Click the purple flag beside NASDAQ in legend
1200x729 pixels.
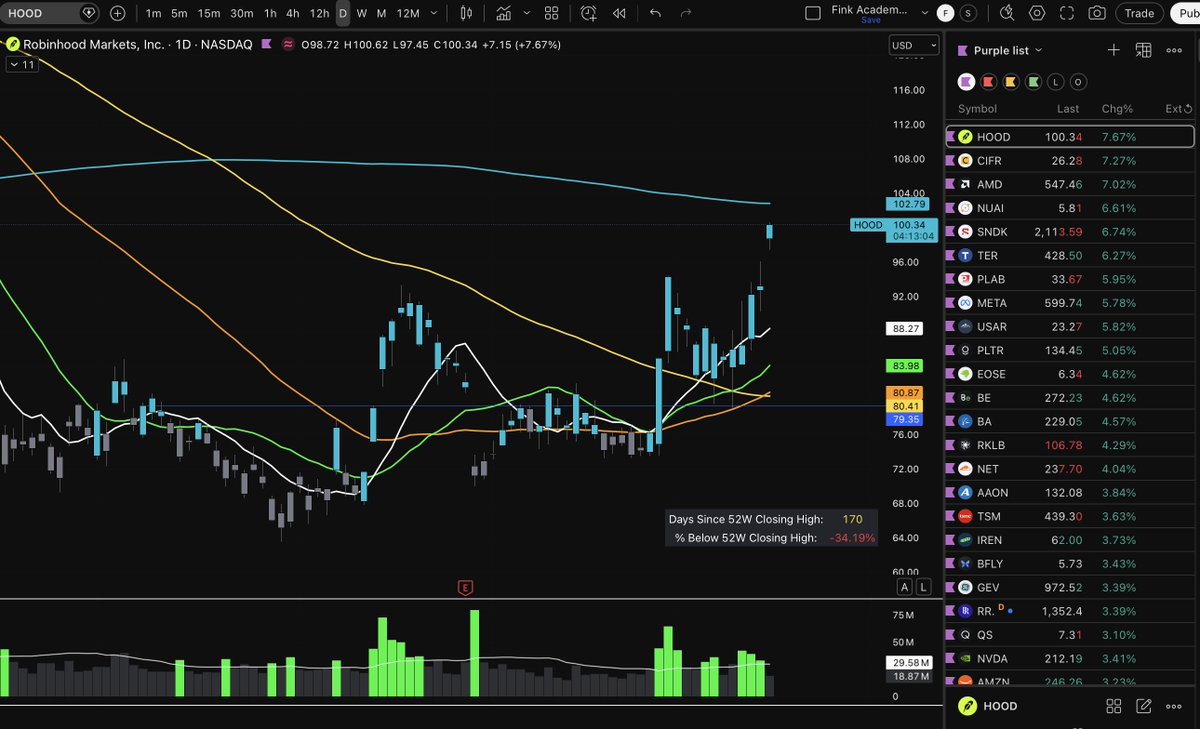pyautogui.click(x=266, y=45)
